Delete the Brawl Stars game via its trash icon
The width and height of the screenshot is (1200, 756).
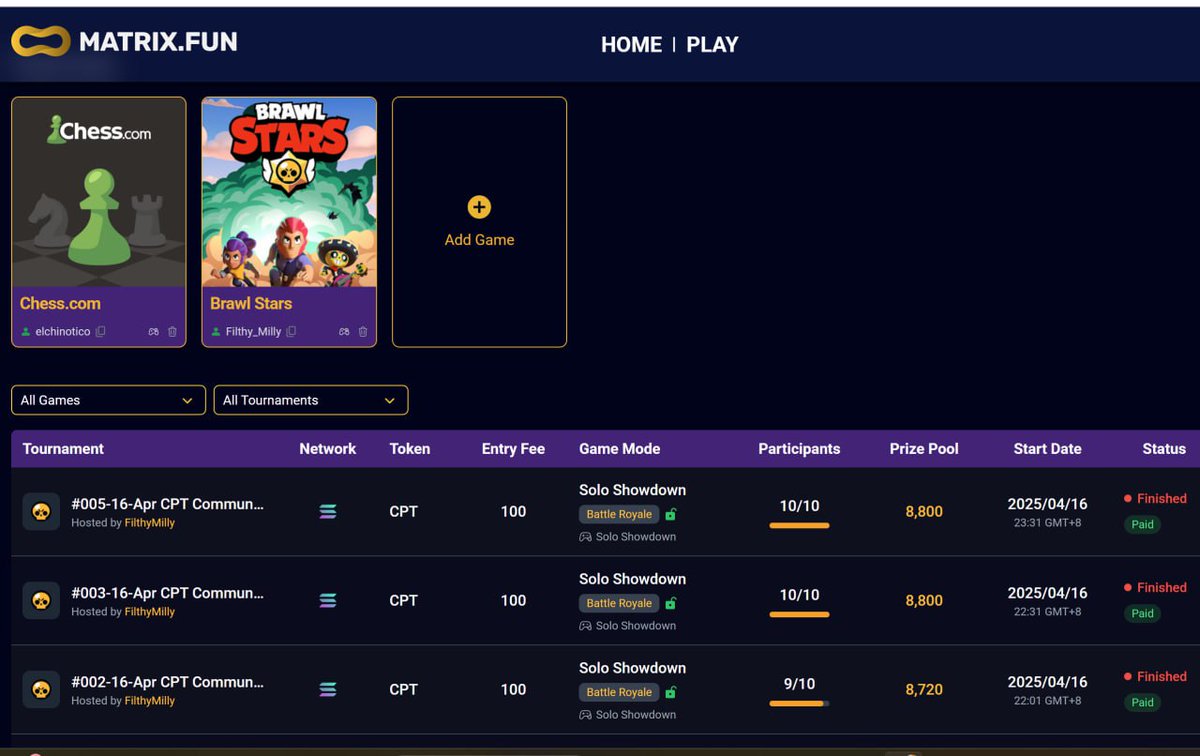click(x=363, y=332)
